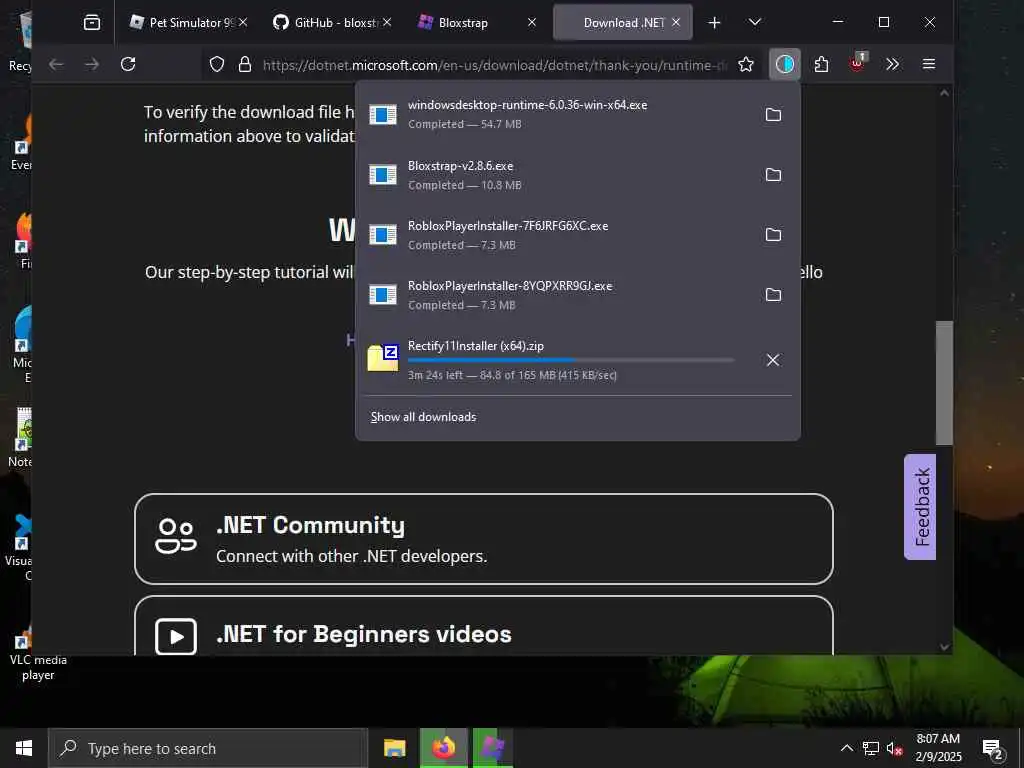The image size is (1024, 768).
Task: Toggle the downloads panel button
Action: [x=784, y=64]
